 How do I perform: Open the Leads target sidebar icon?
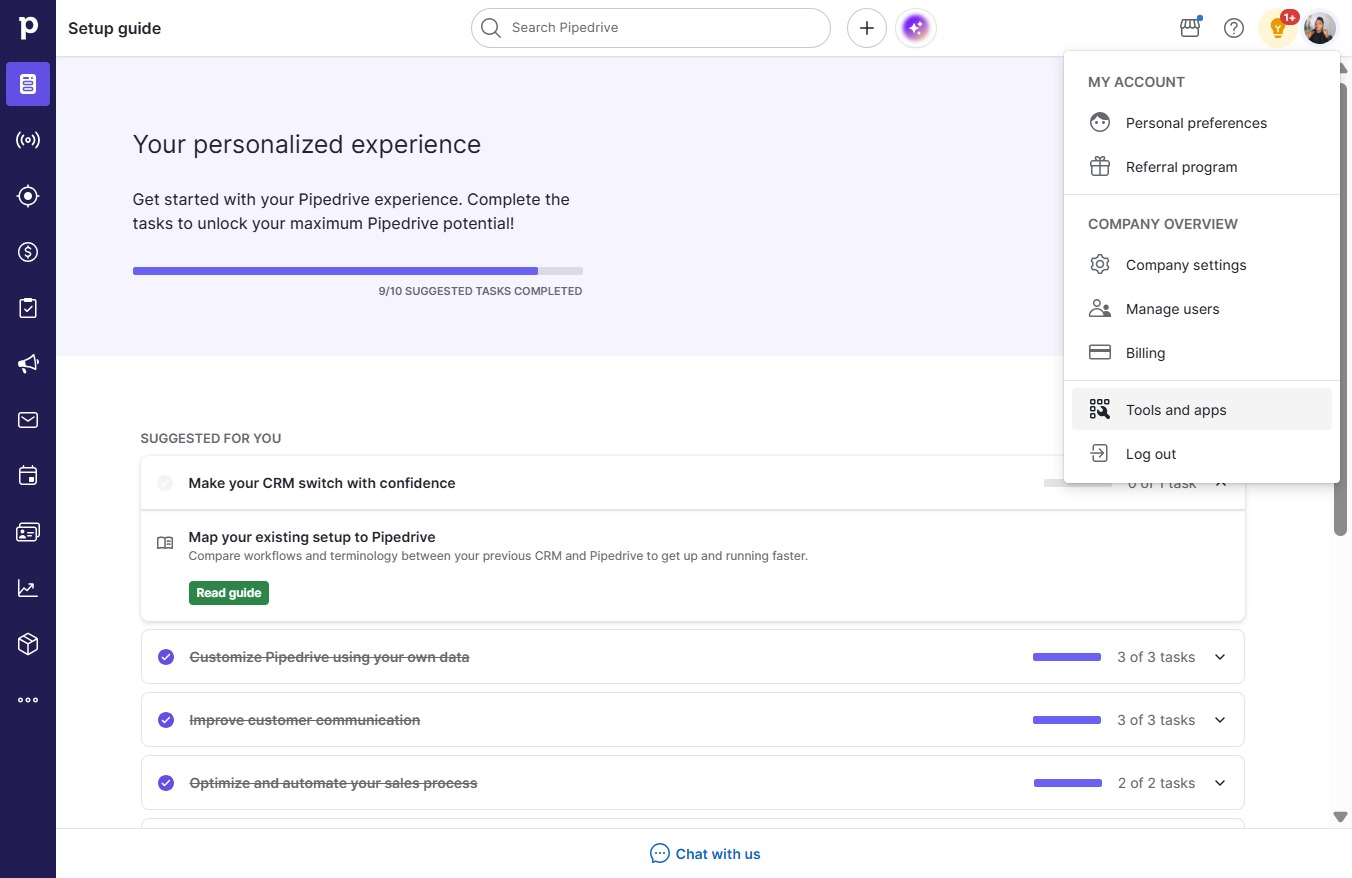click(28, 196)
